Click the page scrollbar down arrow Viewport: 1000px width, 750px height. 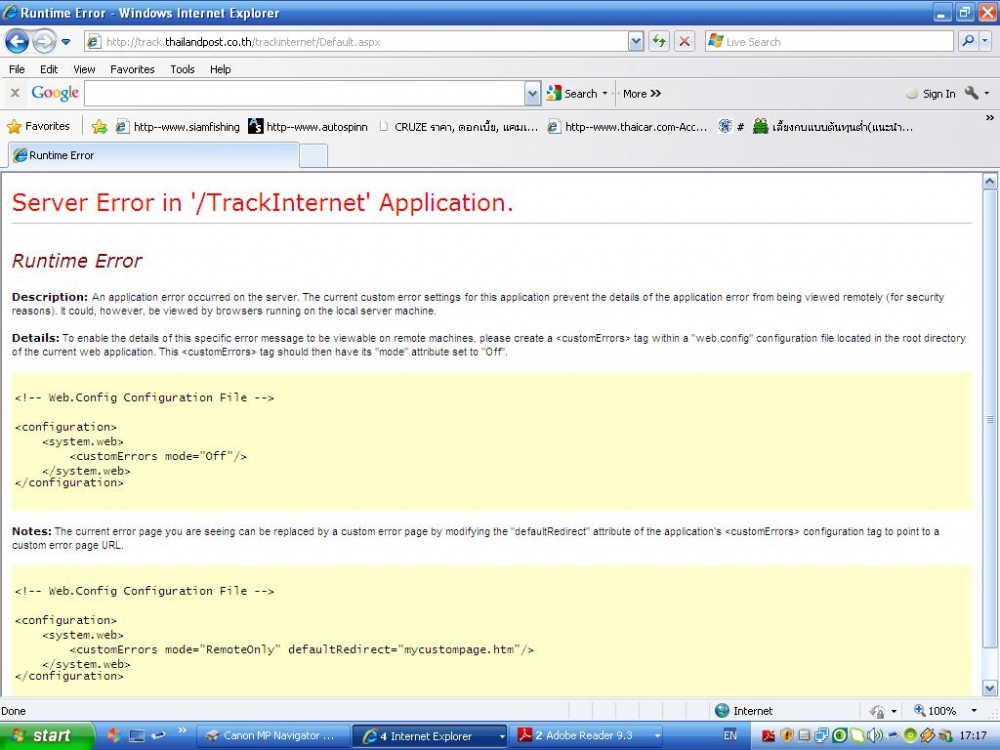(x=989, y=688)
